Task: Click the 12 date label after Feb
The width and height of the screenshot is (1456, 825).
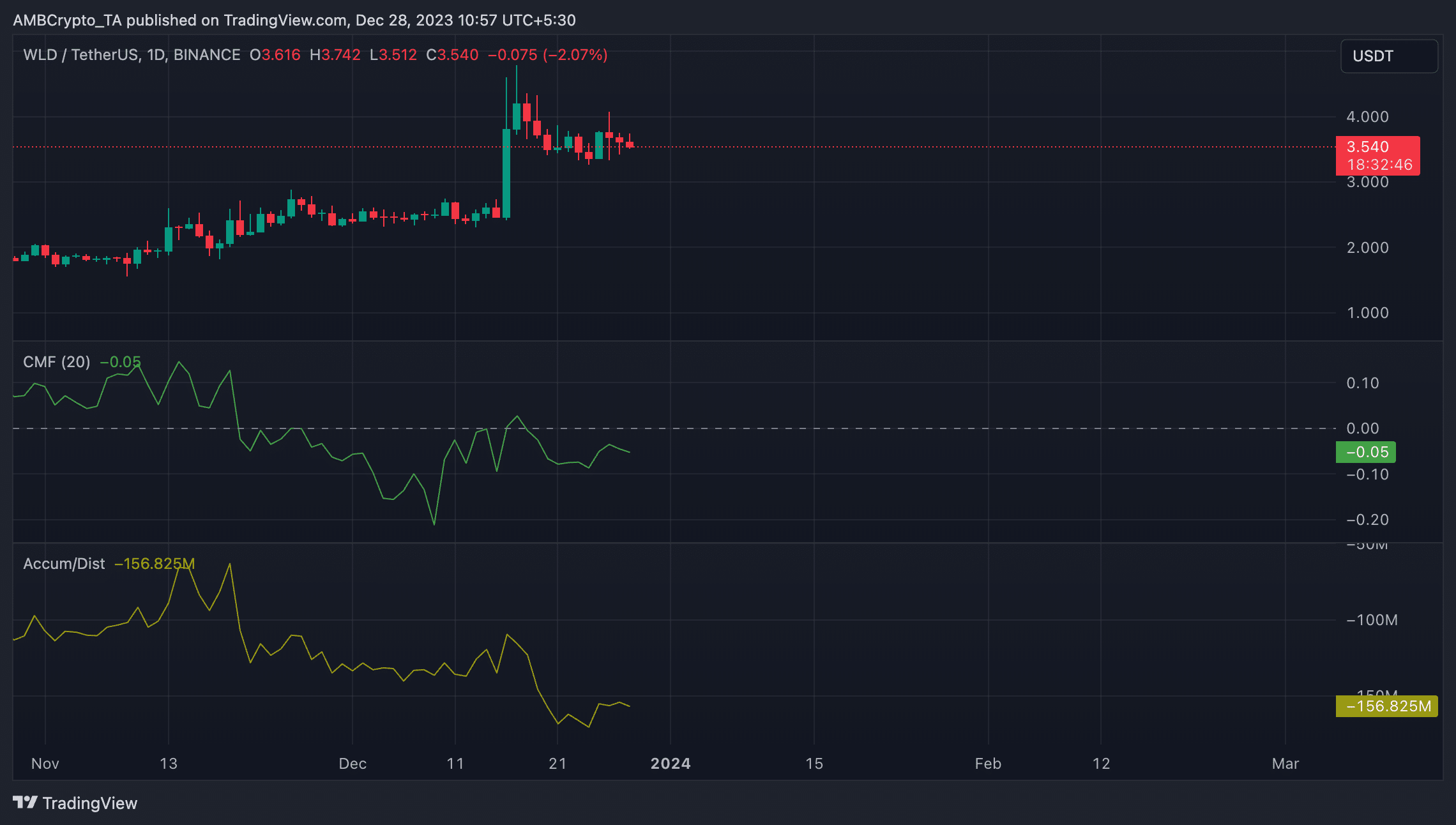Action: (1102, 764)
